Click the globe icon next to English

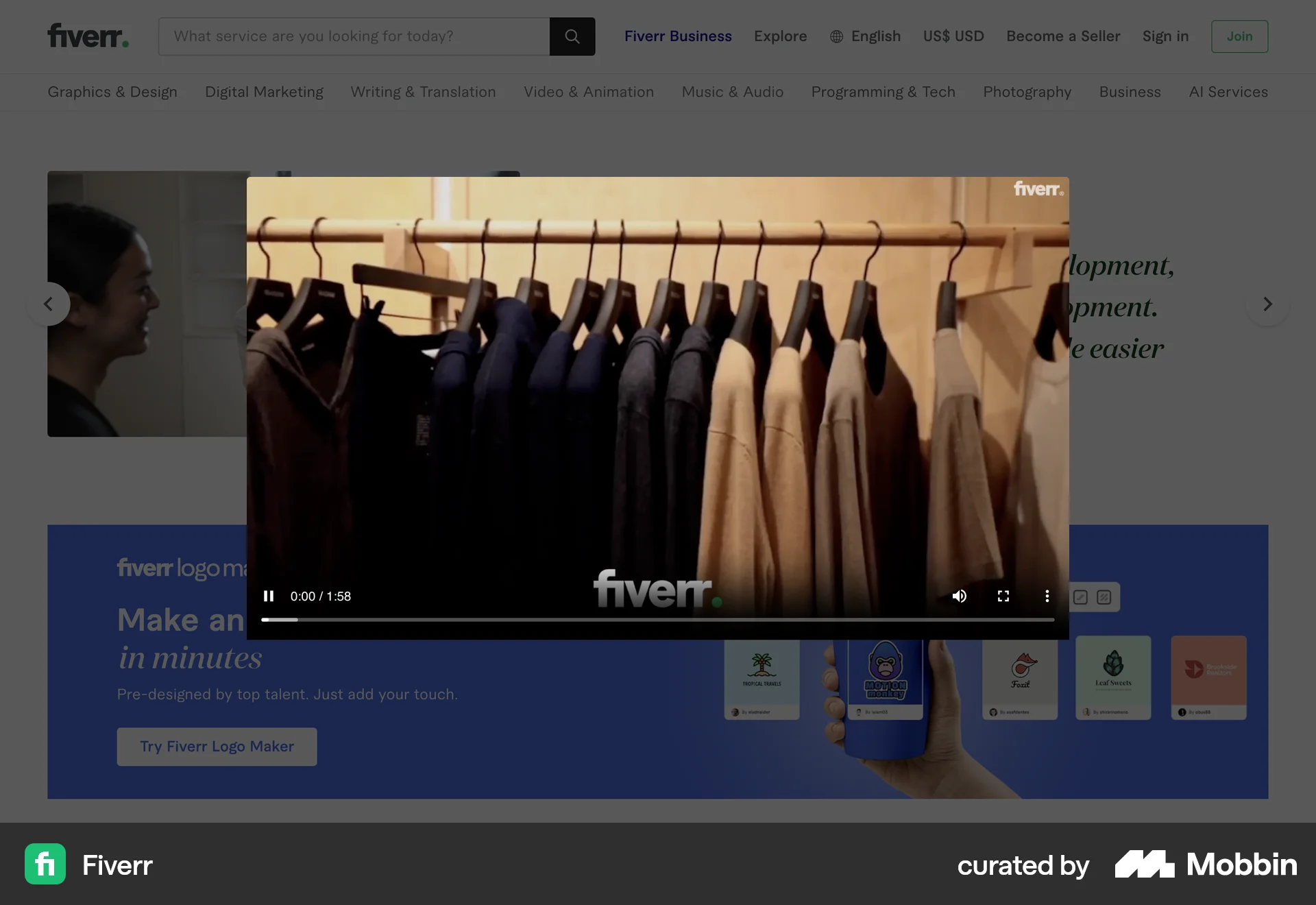pos(836,36)
